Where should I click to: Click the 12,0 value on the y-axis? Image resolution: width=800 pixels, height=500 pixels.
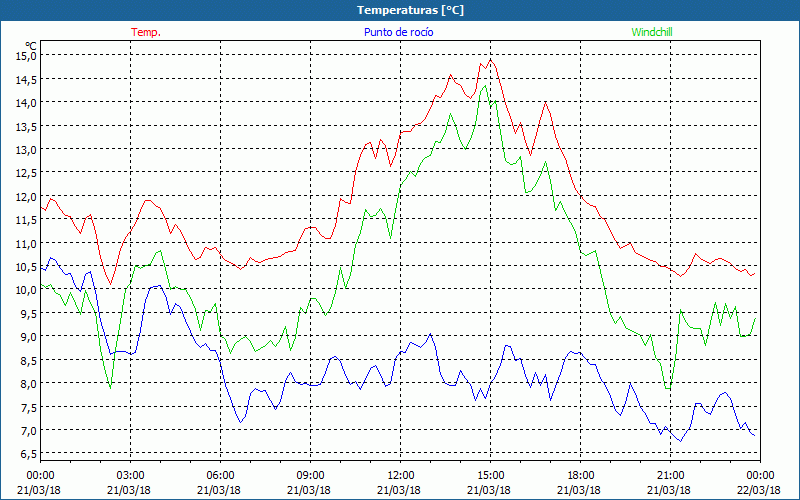click(x=26, y=196)
